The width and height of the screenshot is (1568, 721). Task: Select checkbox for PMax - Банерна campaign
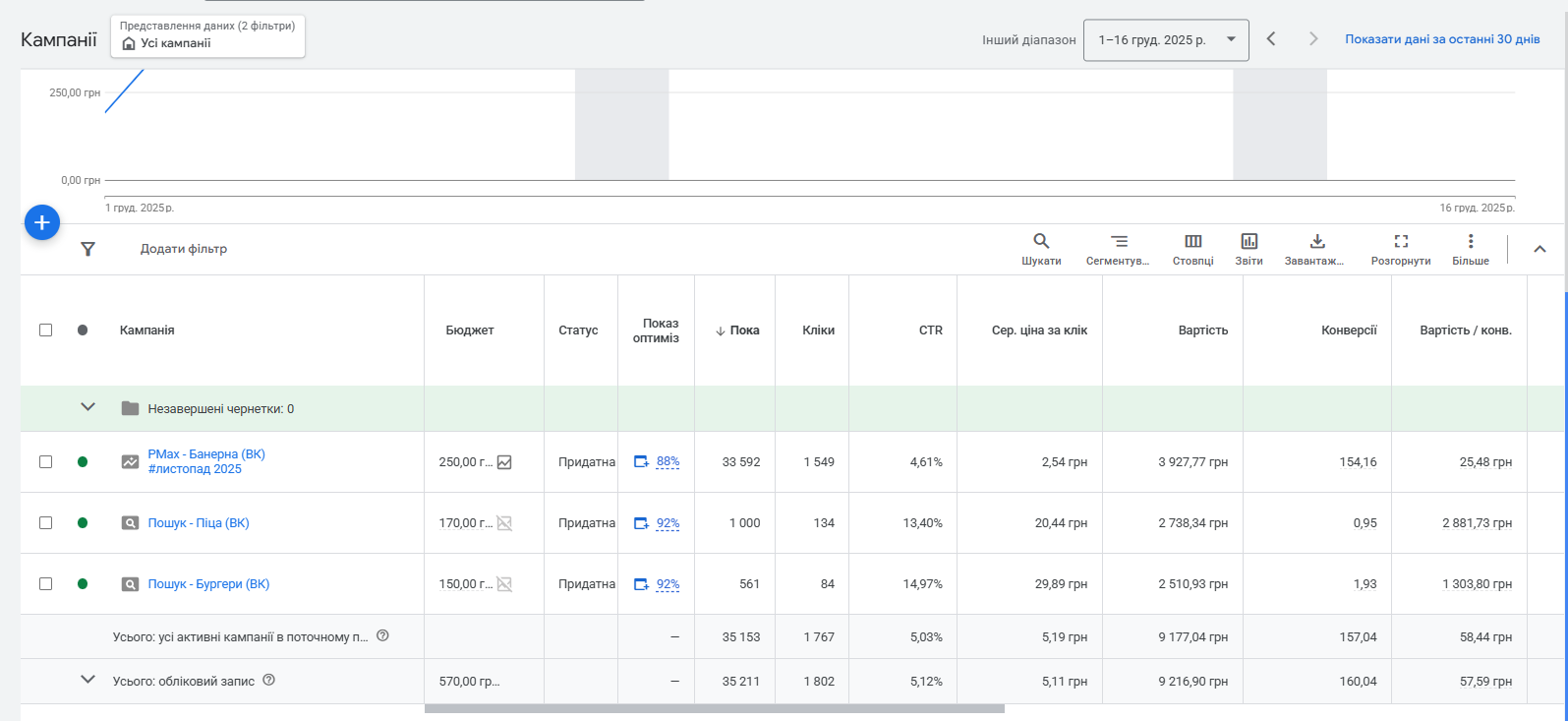coord(45,461)
